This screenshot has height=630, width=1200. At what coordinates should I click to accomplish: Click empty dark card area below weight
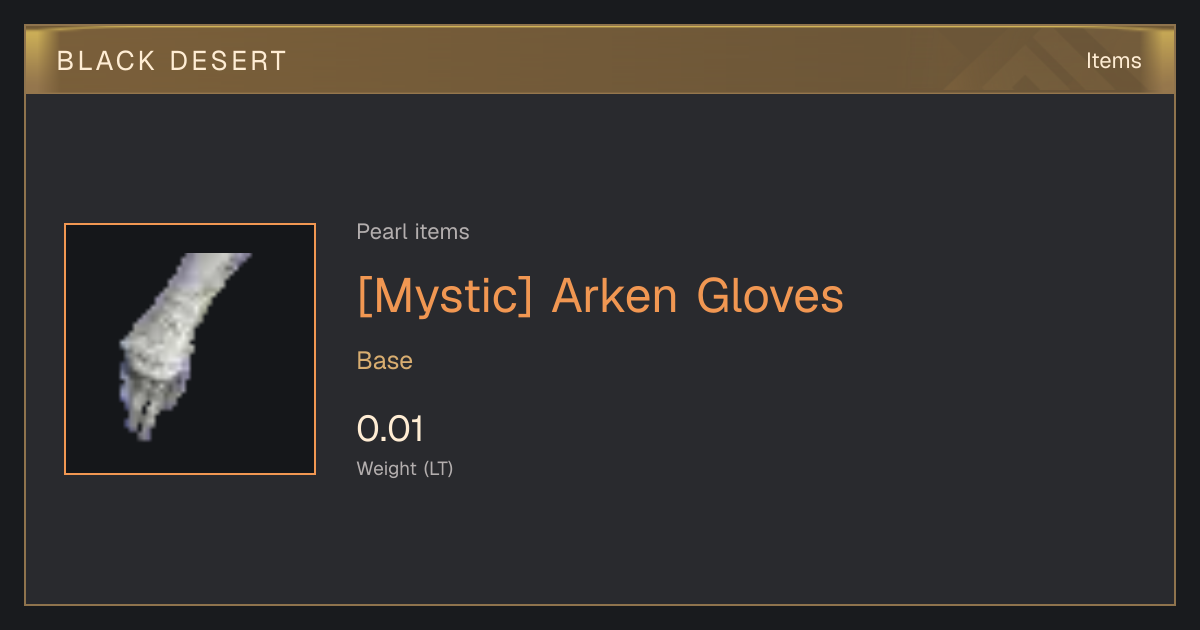pyautogui.click(x=600, y=545)
